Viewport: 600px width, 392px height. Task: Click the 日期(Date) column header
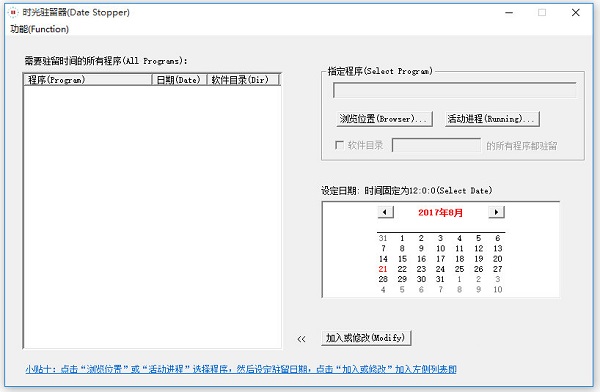pyautogui.click(x=179, y=80)
